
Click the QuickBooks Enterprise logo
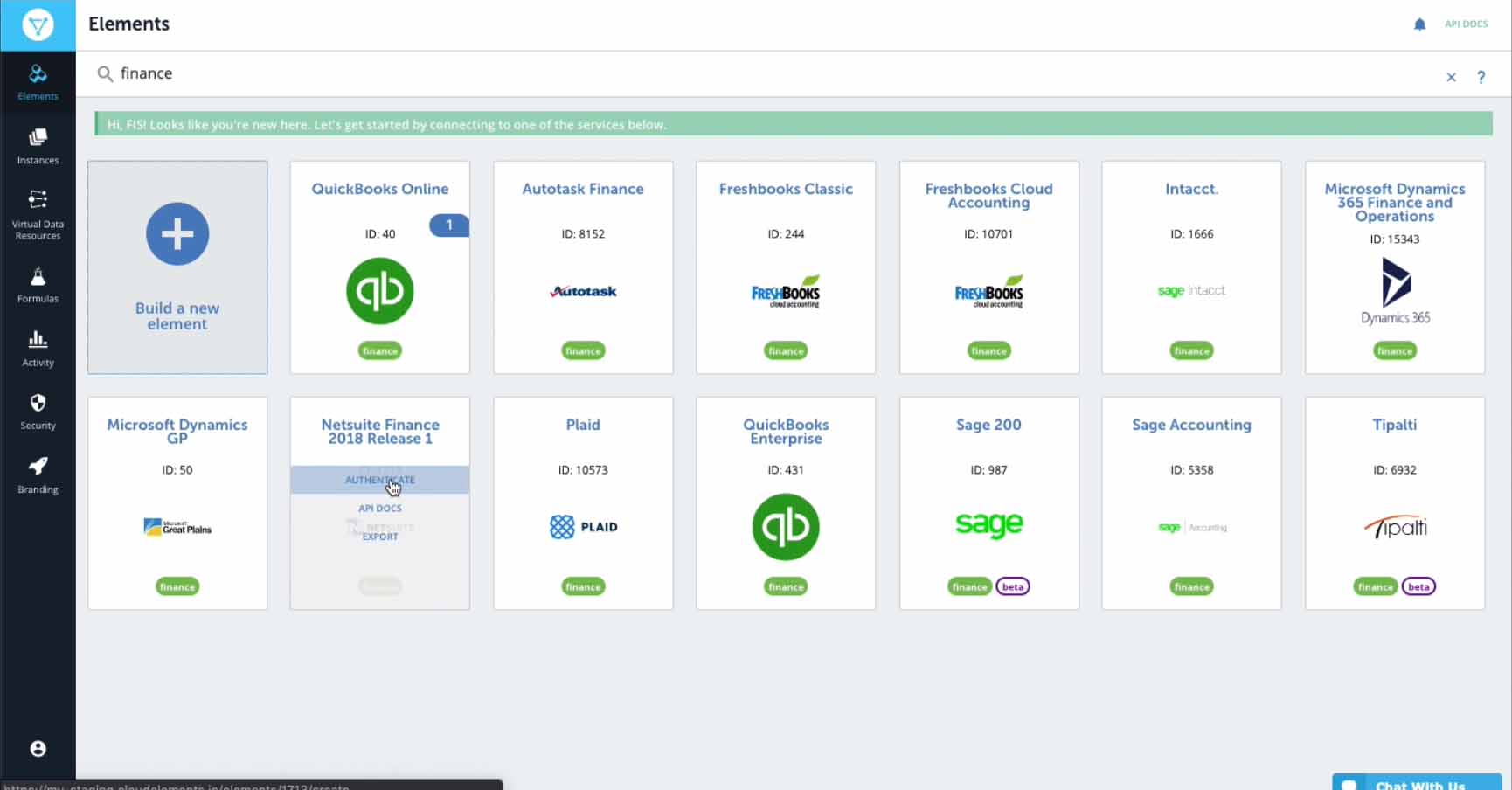pos(786,527)
